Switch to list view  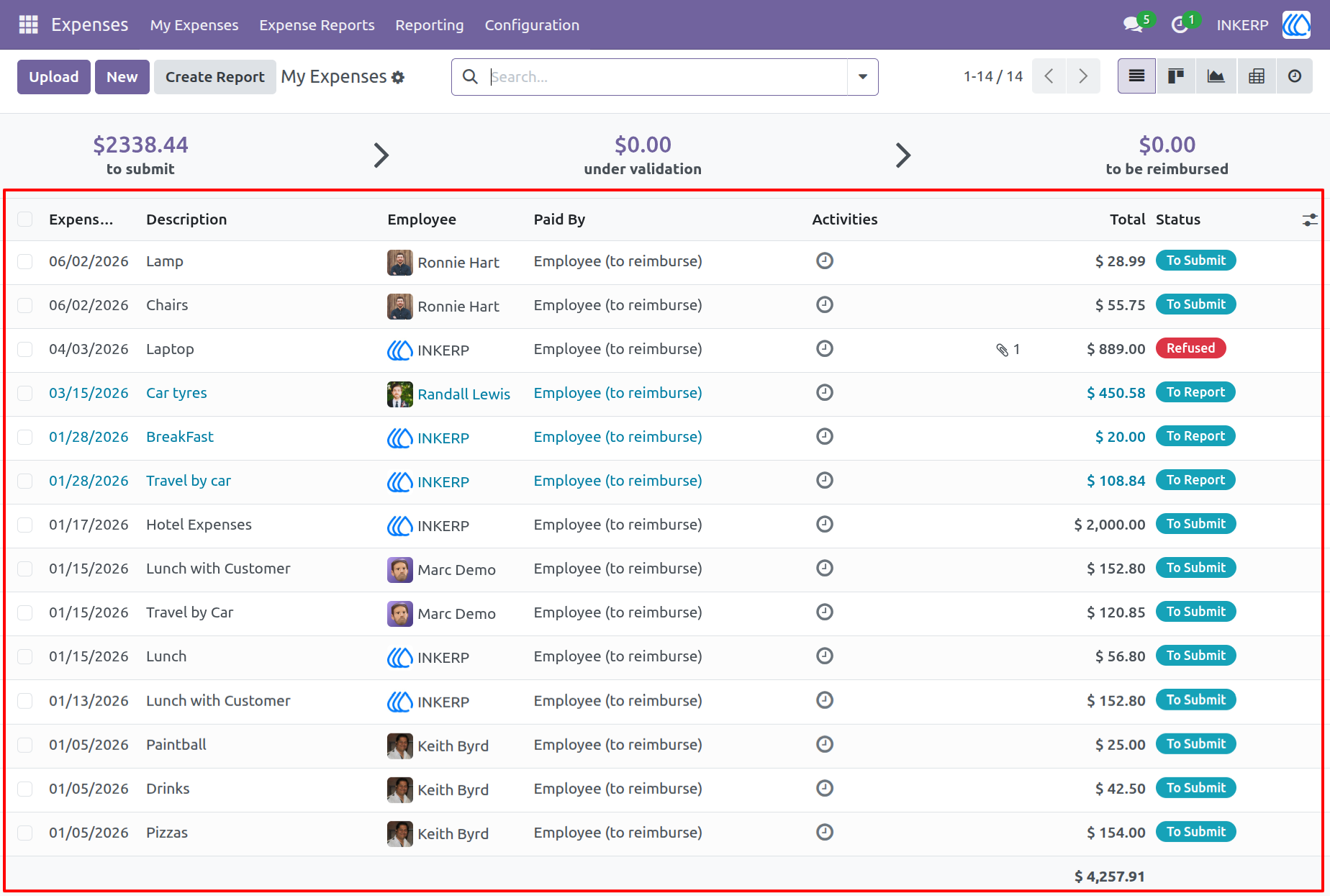1136,76
